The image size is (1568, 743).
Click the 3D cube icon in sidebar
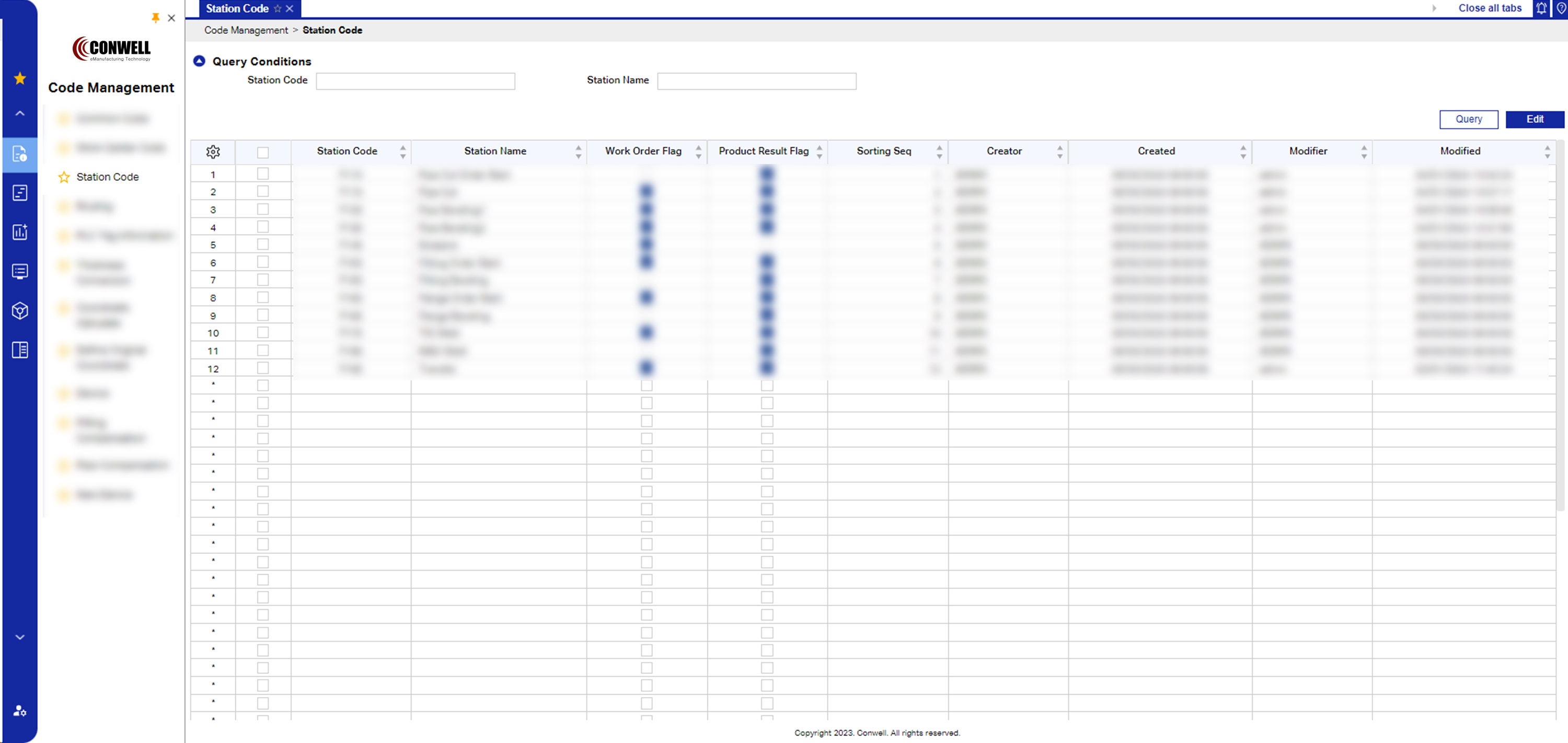(x=20, y=311)
